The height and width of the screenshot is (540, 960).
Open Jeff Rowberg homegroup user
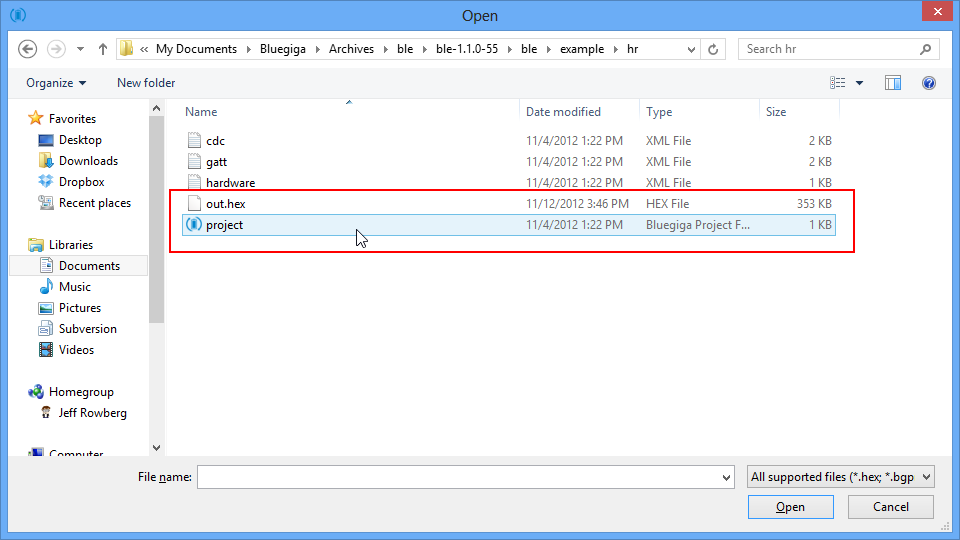point(92,413)
